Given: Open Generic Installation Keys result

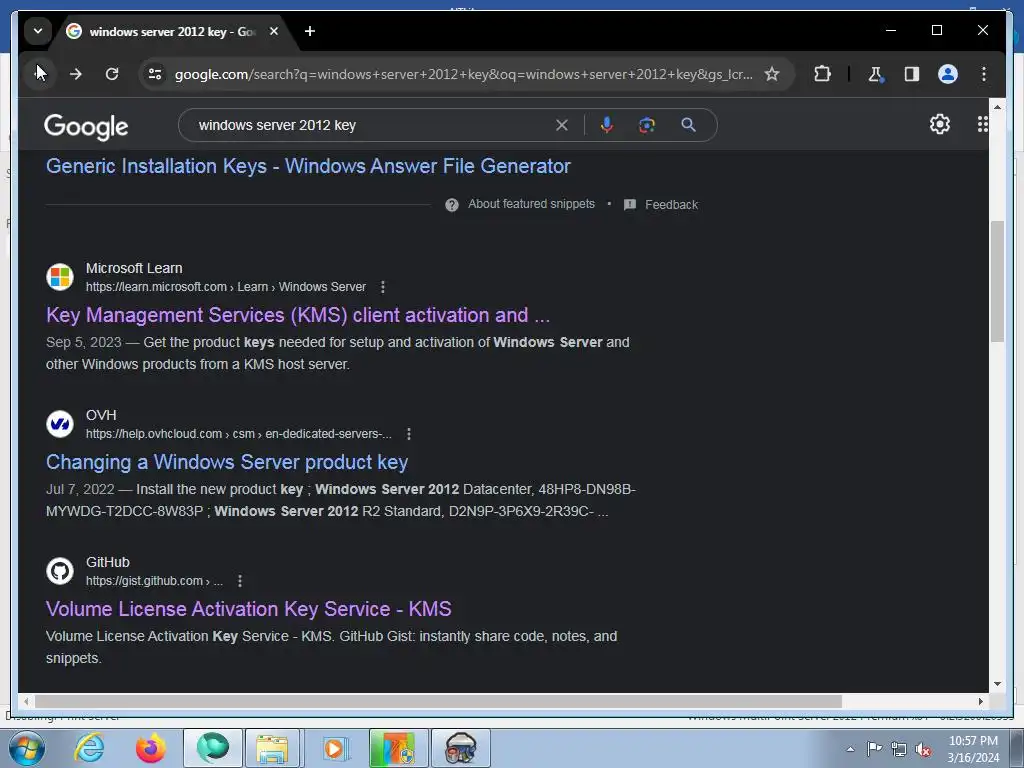Looking at the screenshot, I should pos(308,166).
